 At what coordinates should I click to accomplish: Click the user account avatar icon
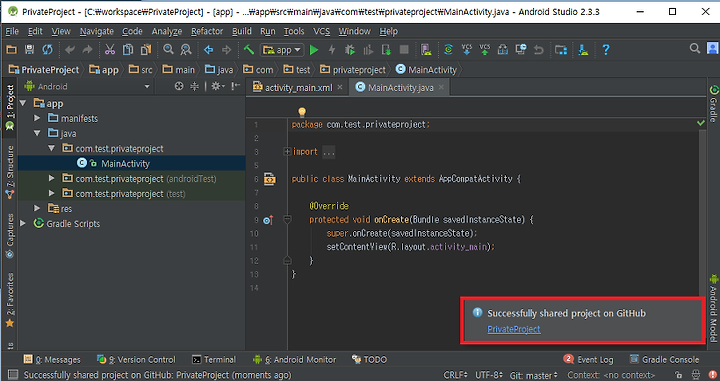click(713, 48)
